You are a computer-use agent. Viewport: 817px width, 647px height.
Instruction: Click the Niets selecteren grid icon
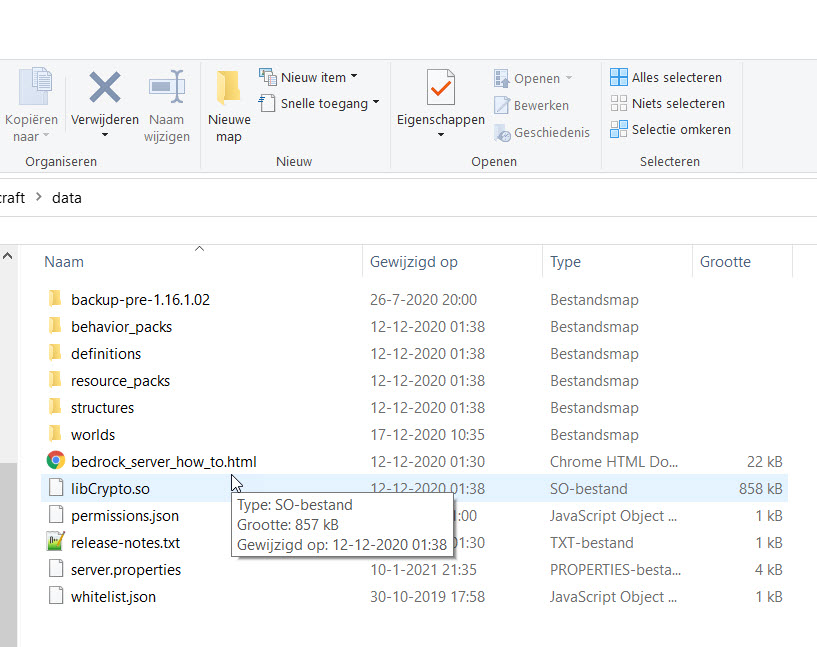[x=618, y=103]
